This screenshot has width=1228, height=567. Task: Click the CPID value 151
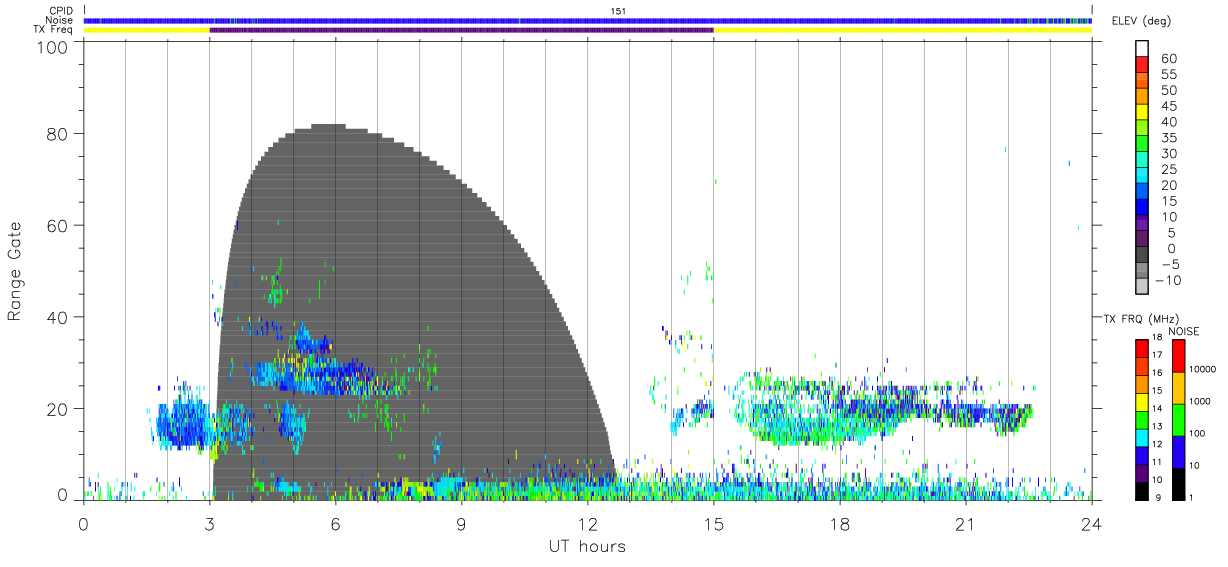618,11
